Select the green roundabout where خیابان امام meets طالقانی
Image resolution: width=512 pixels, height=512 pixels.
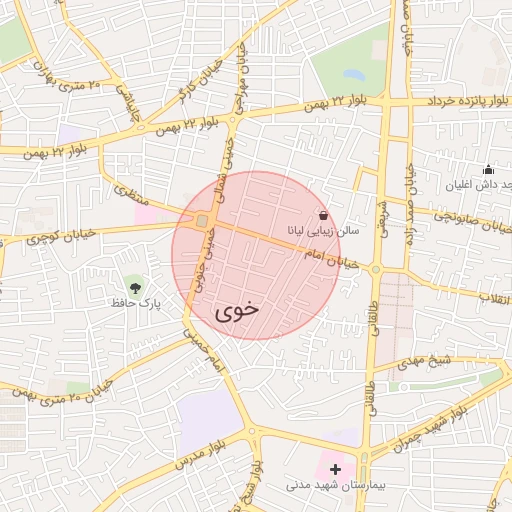click(x=376, y=269)
